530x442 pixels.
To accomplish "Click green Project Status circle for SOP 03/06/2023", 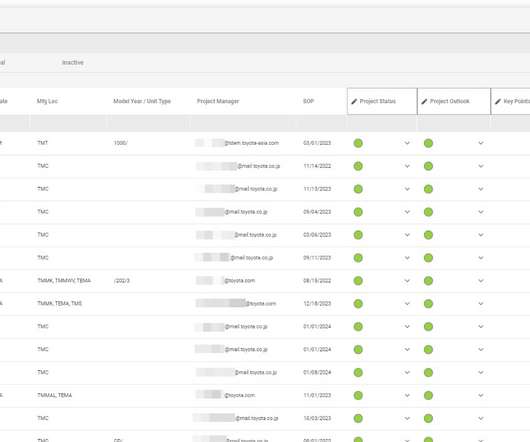I will (x=358, y=235).
